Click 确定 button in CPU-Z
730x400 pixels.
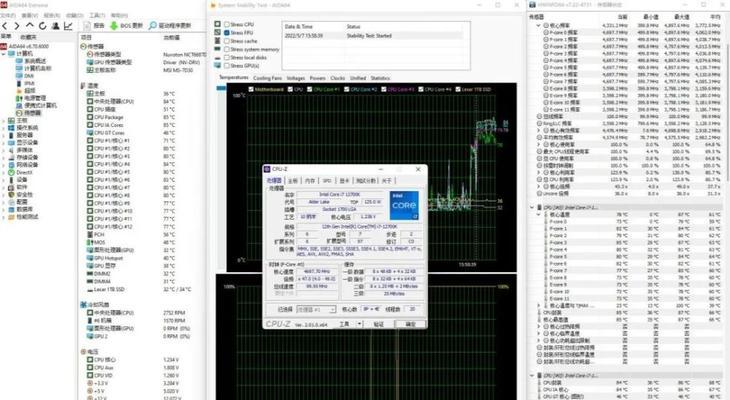tap(410, 324)
